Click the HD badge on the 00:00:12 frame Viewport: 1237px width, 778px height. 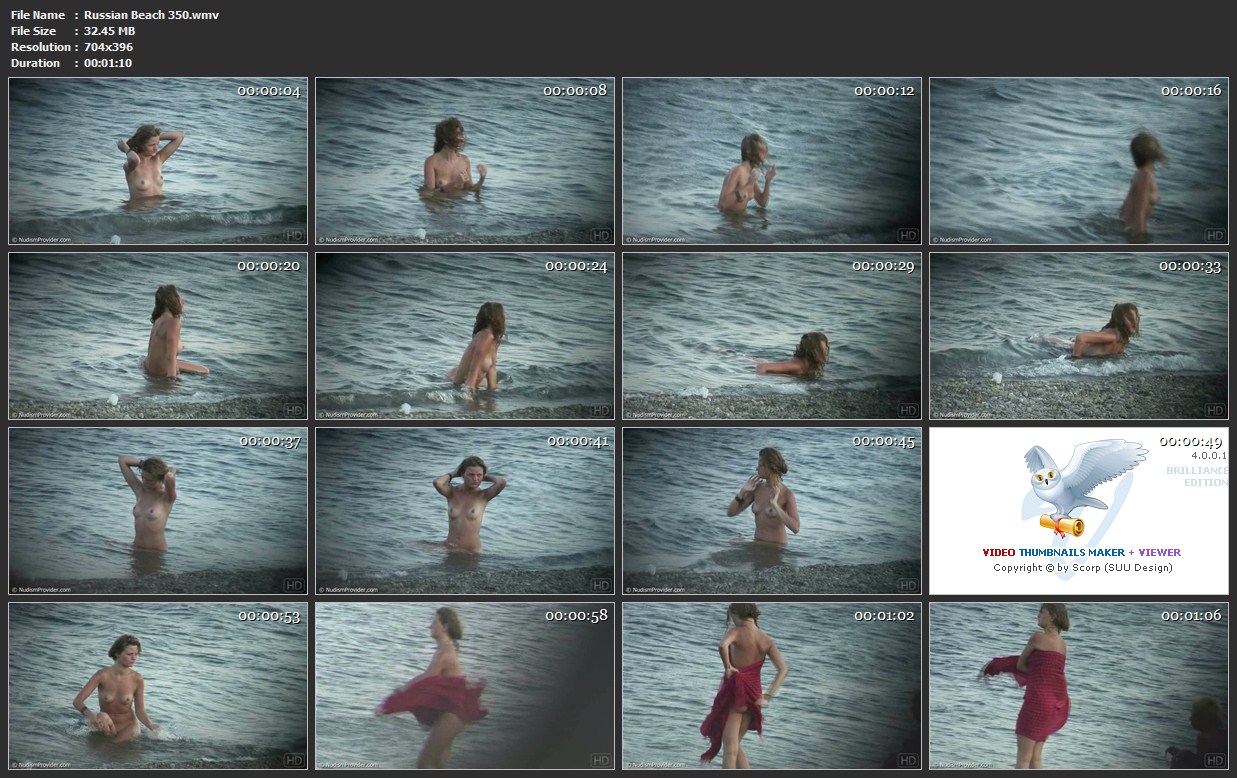[907, 235]
